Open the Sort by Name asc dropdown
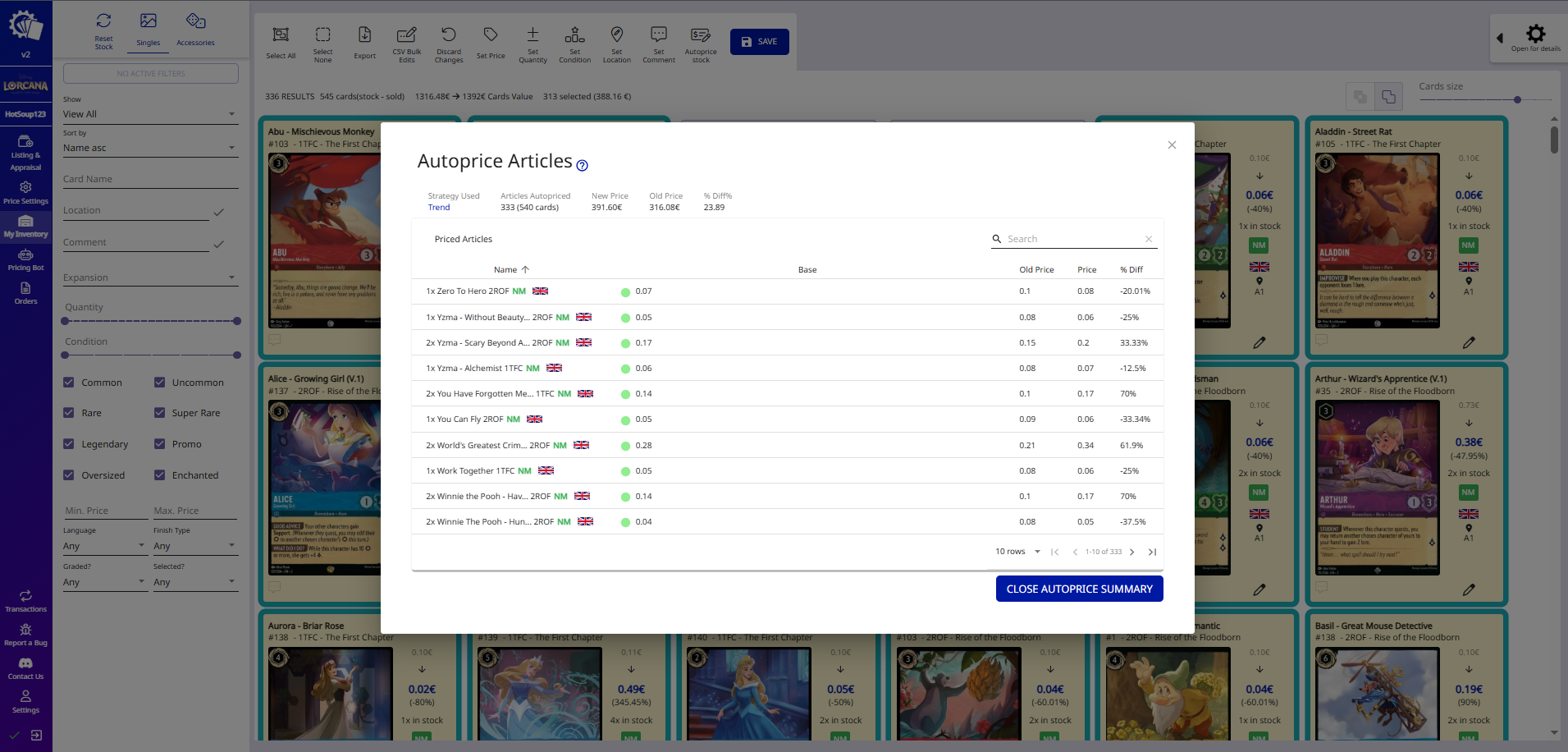1568x752 pixels. pos(151,148)
